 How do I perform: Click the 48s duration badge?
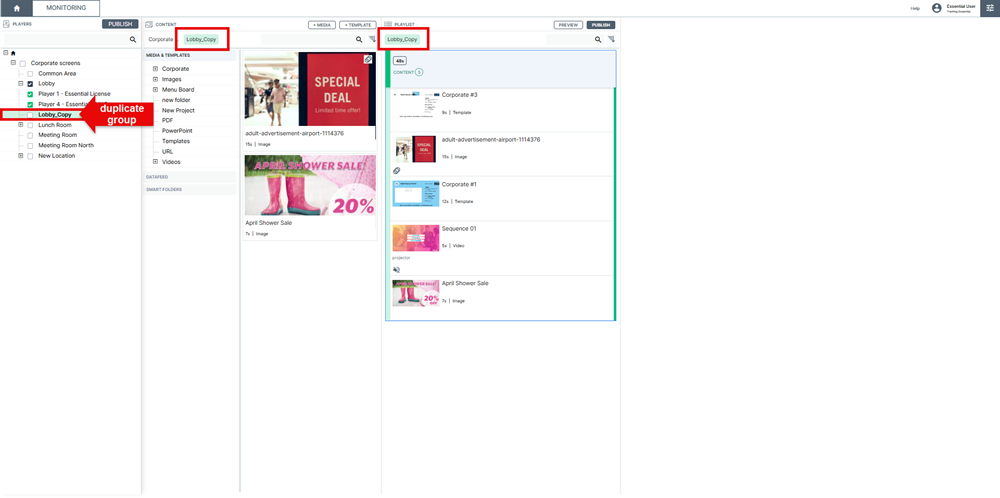(x=400, y=61)
